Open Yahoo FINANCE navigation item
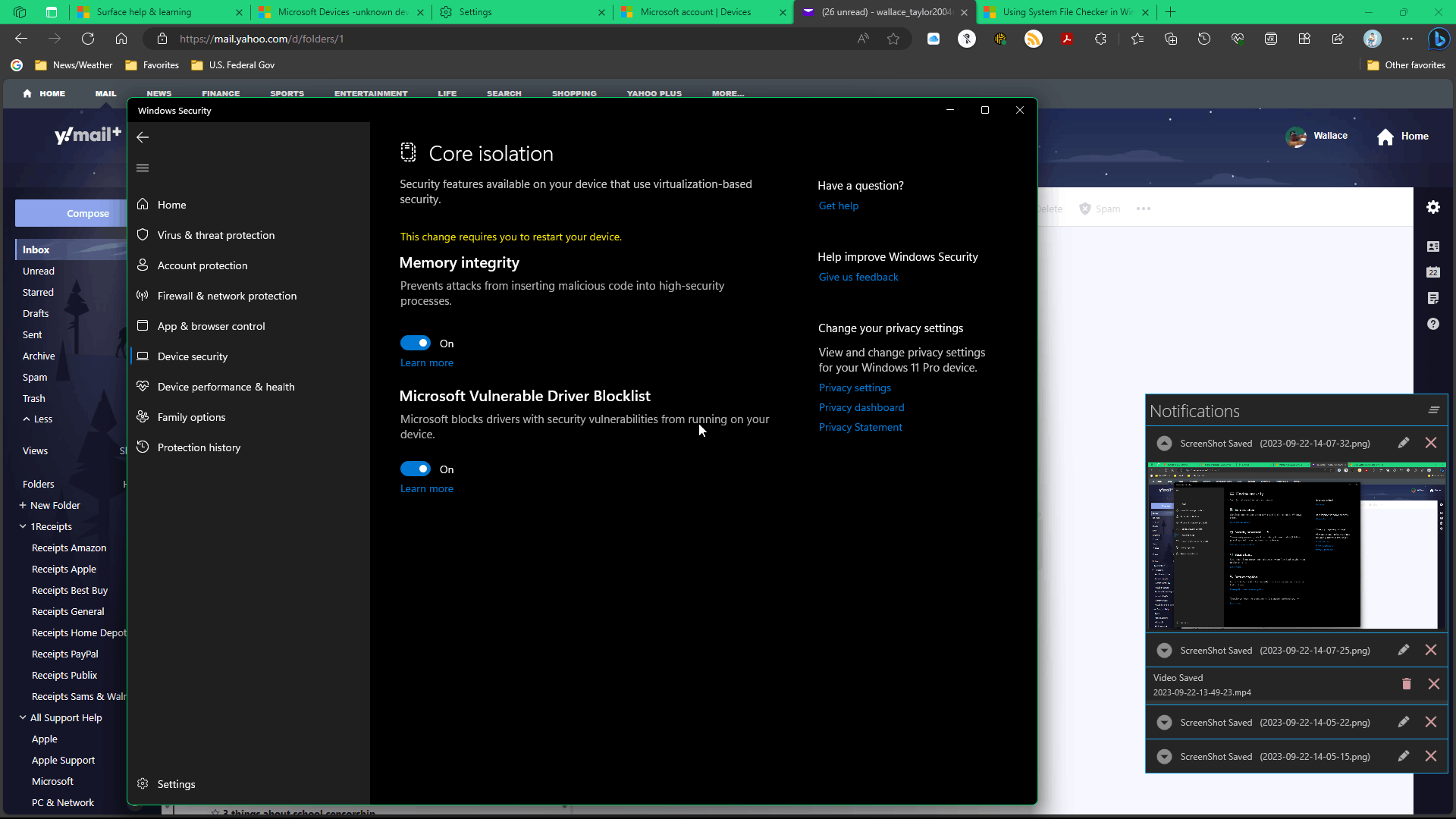The height and width of the screenshot is (819, 1456). (221, 94)
